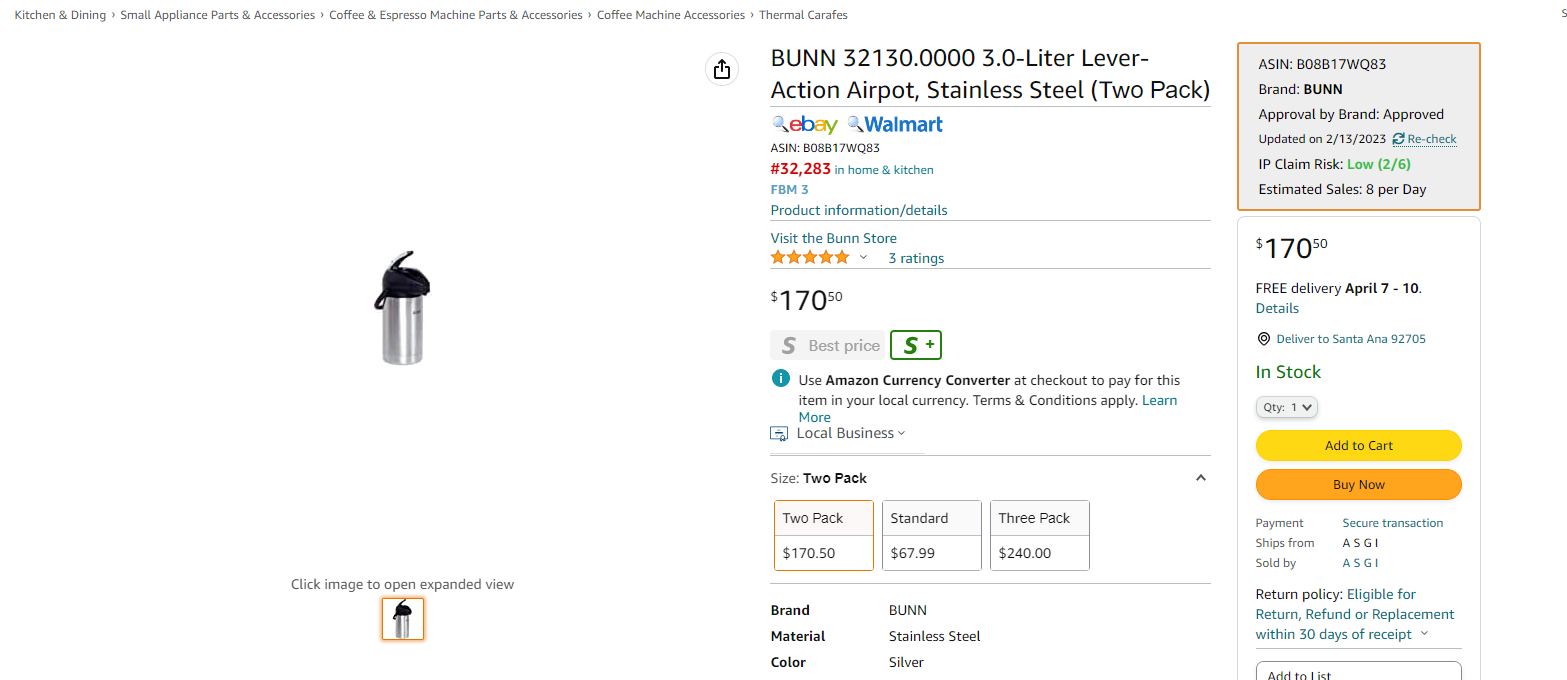Click the location pin delivery icon
Image resolution: width=1567 pixels, height=680 pixels.
(x=1263, y=339)
